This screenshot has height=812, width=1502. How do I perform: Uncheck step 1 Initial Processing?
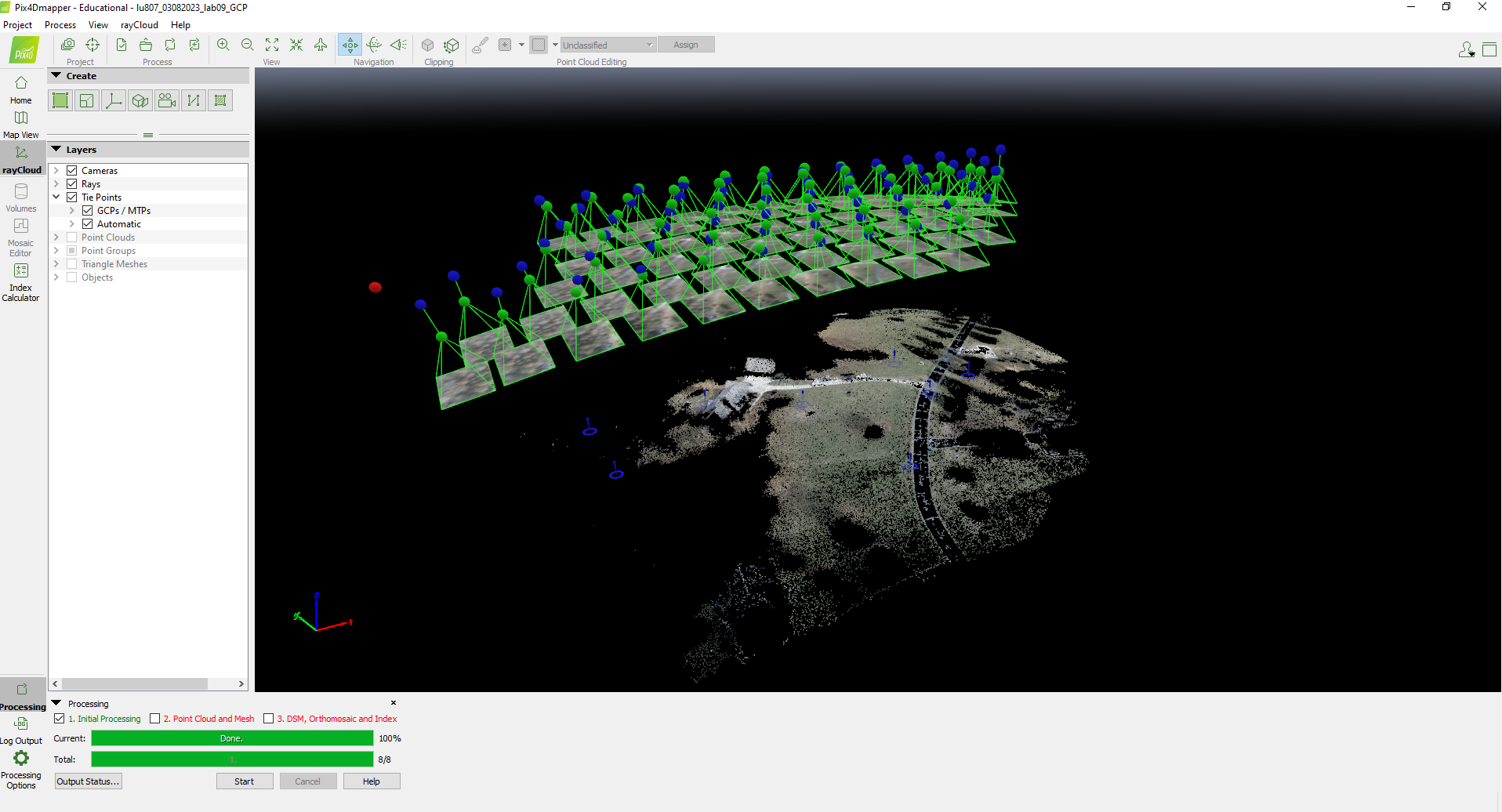click(60, 719)
